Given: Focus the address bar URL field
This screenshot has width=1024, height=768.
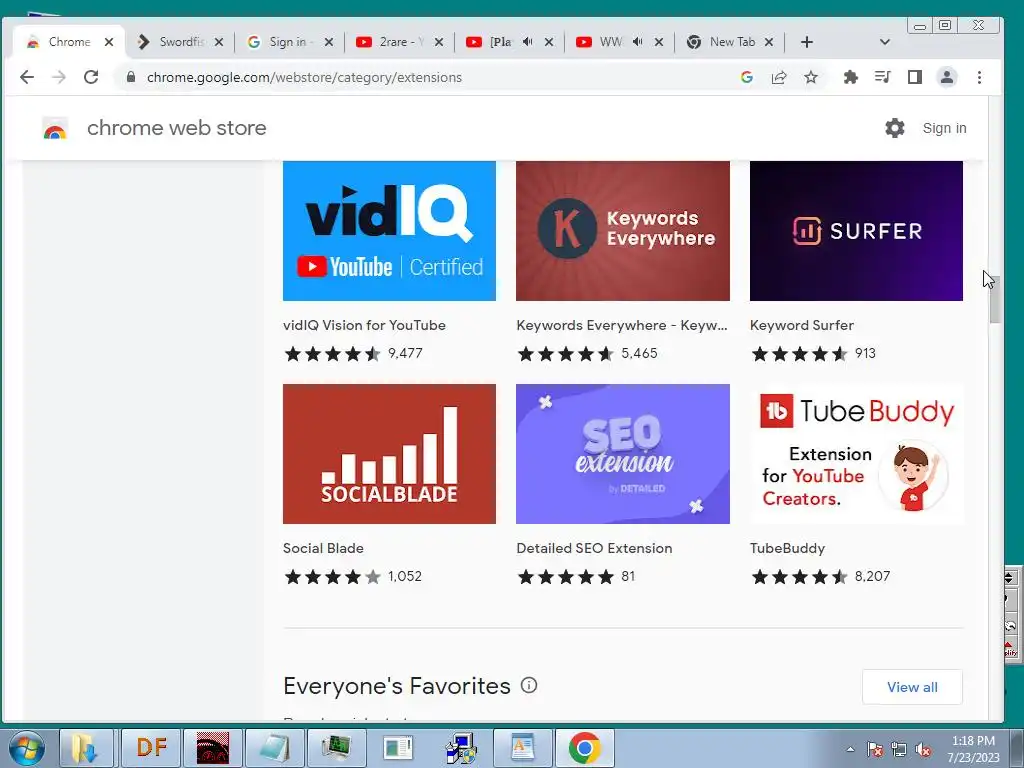Looking at the screenshot, I should (x=431, y=77).
